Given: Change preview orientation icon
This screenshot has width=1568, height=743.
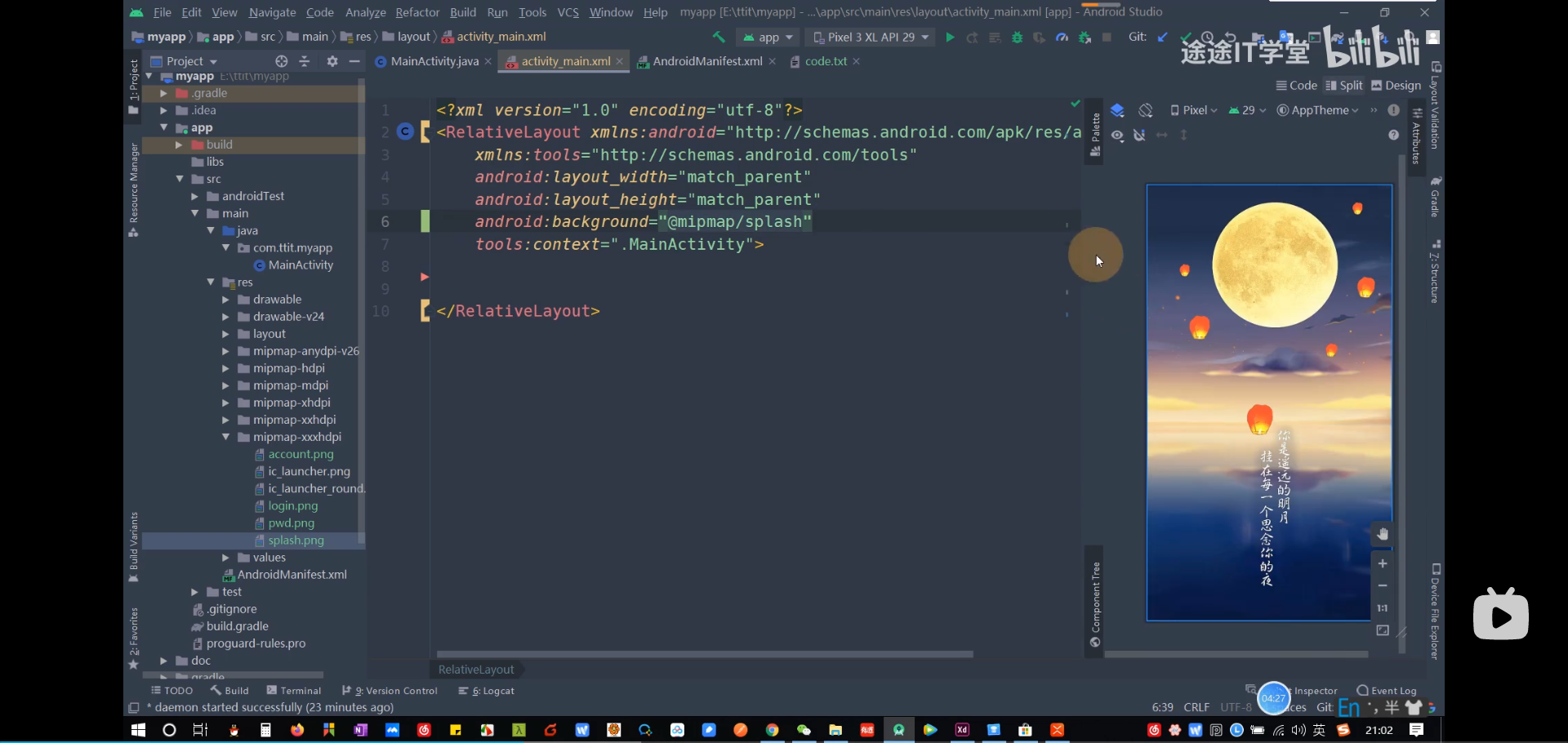Looking at the screenshot, I should point(1146,110).
